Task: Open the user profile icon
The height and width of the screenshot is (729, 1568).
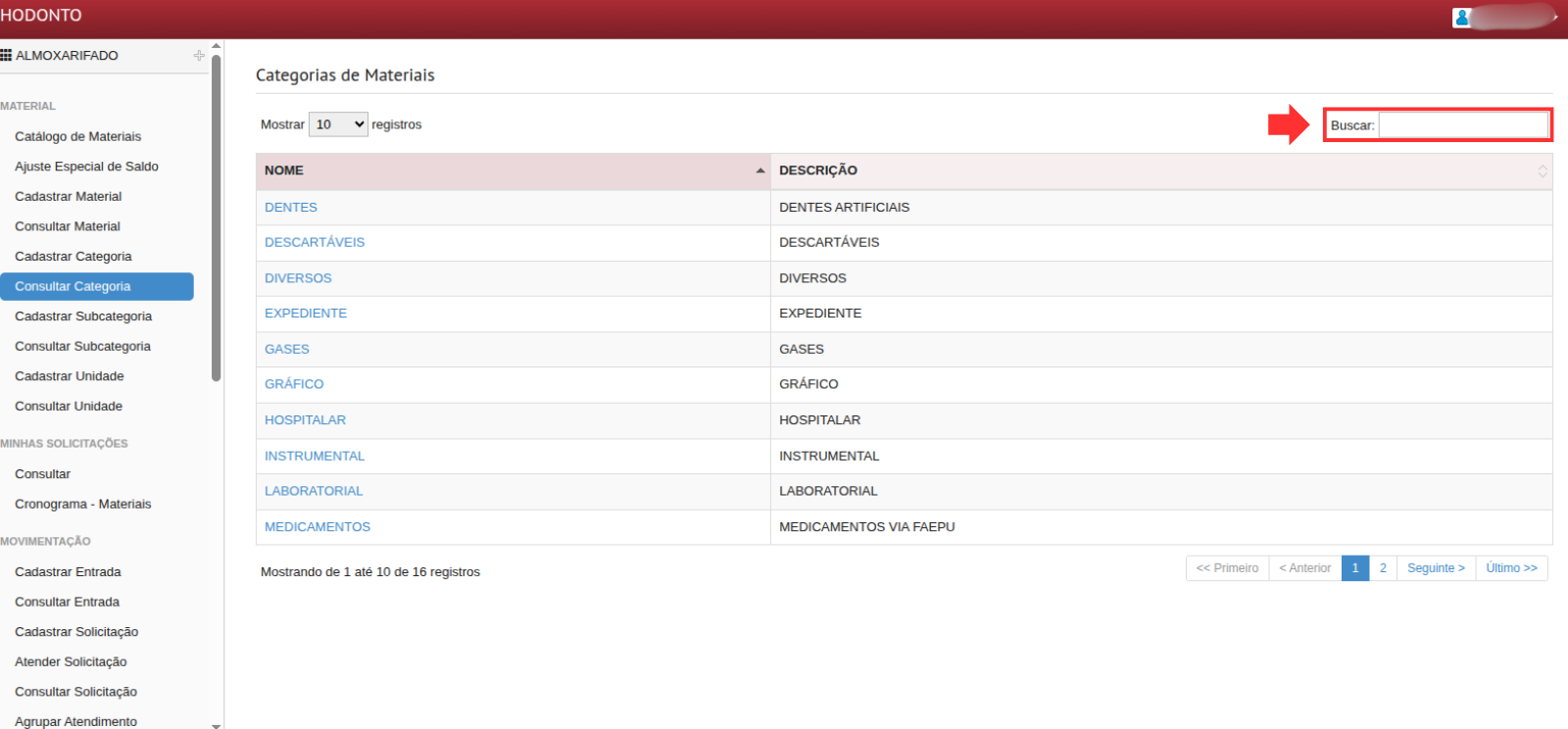Action: 1462,18
